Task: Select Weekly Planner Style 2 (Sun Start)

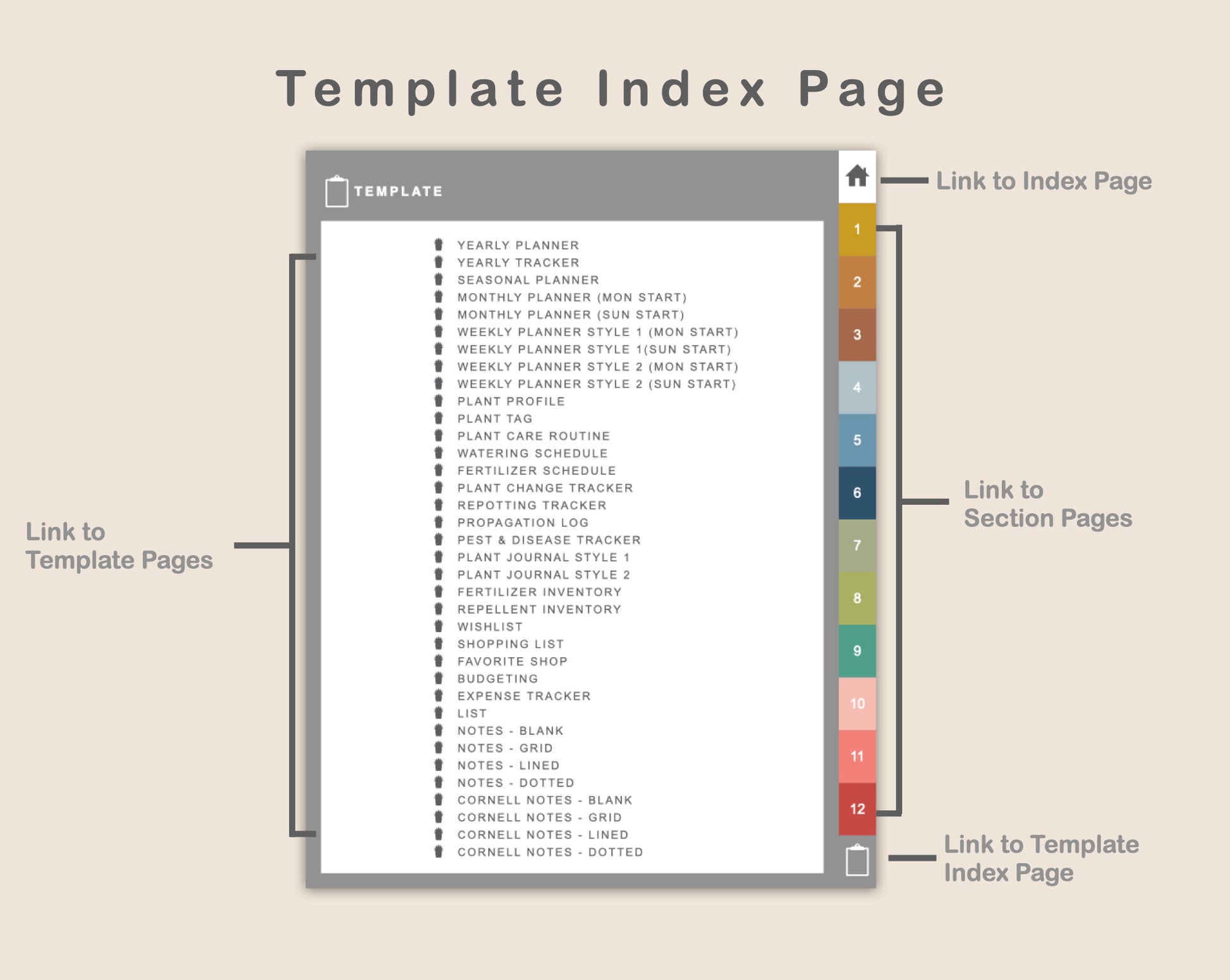Action: [596, 384]
